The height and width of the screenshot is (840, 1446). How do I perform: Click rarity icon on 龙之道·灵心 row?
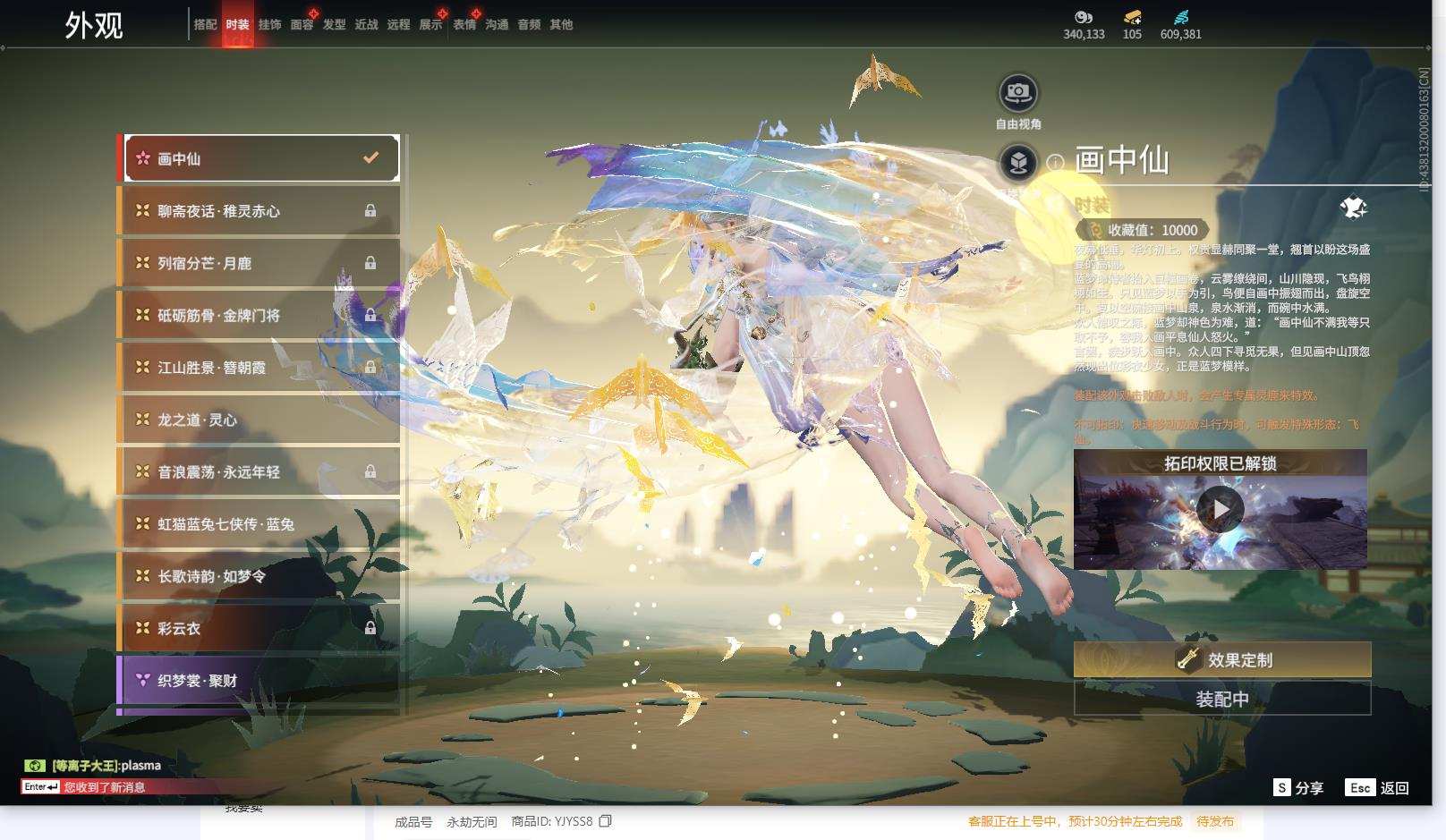pos(142,420)
